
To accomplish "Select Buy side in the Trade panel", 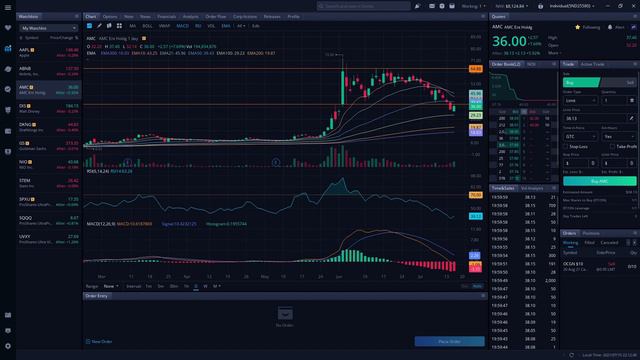I will [581, 82].
